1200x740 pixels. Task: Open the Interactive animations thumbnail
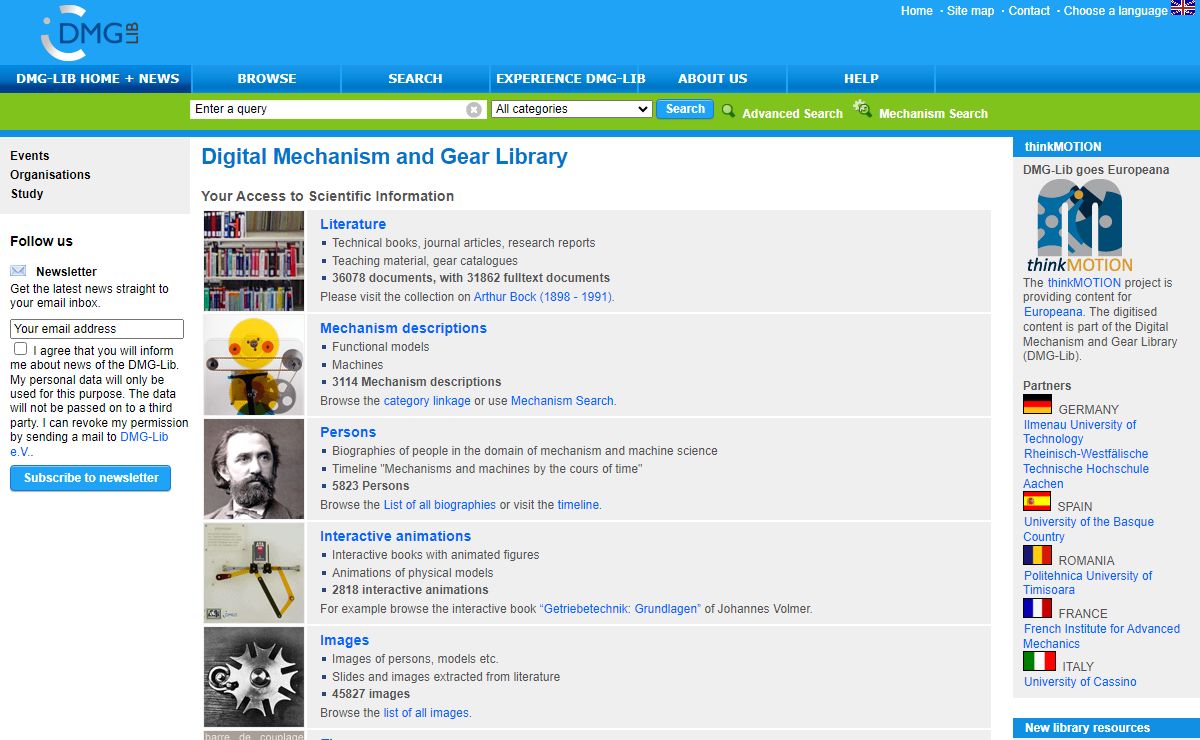pyautogui.click(x=254, y=573)
